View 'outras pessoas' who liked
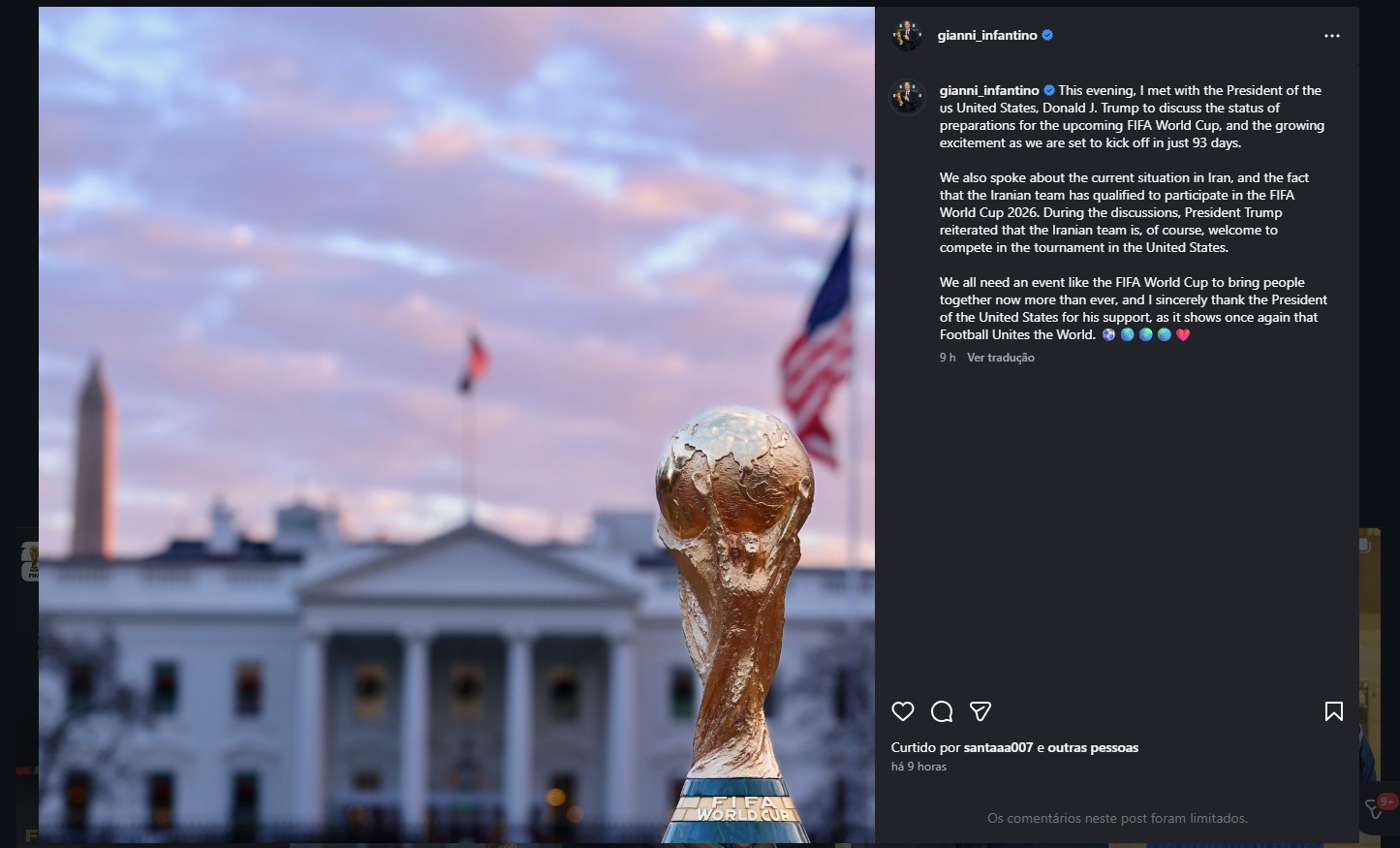The height and width of the screenshot is (848, 1400). [x=1093, y=747]
